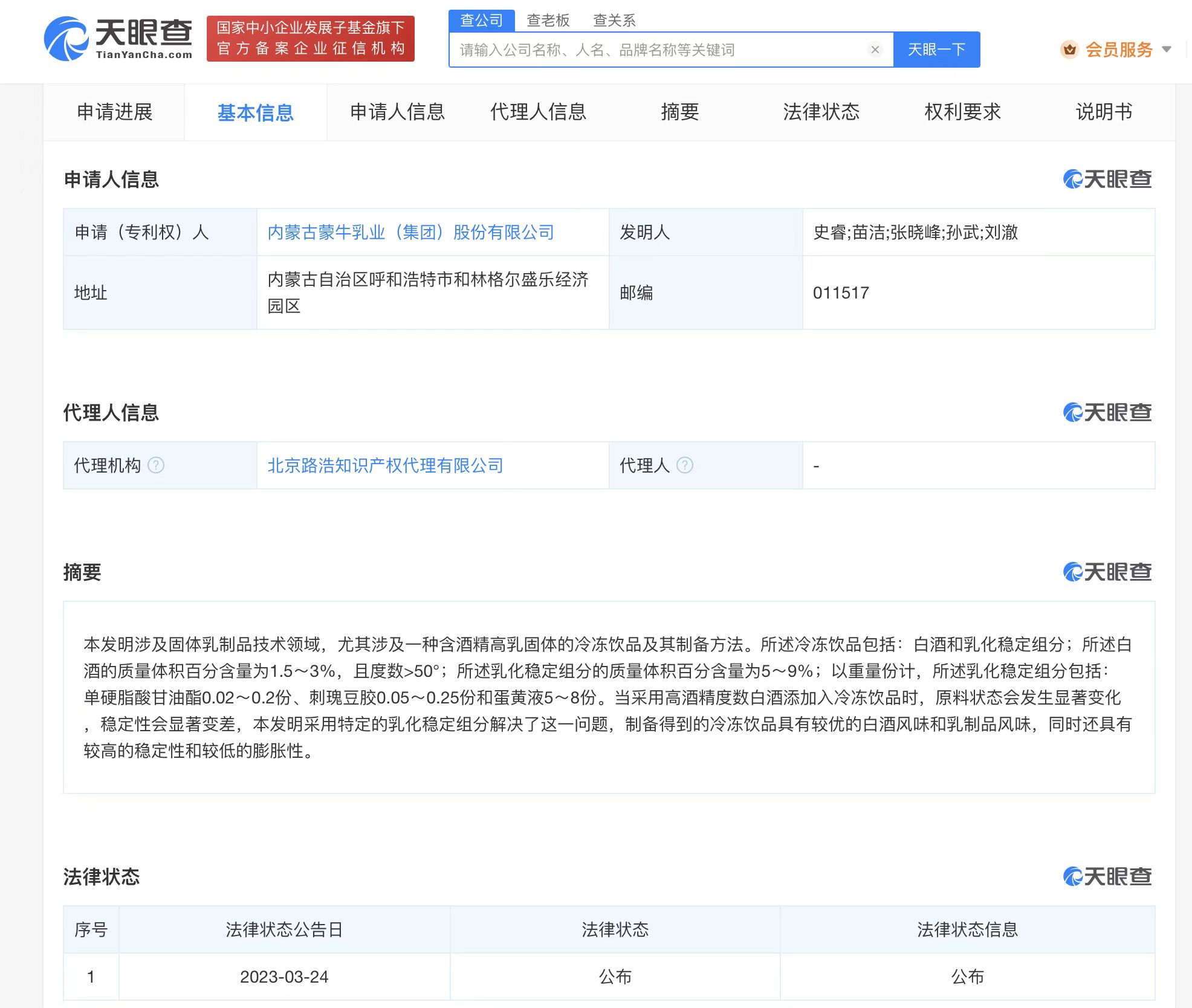Switch to 基本信息 tab
This screenshot has width=1192, height=1008.
point(256,112)
